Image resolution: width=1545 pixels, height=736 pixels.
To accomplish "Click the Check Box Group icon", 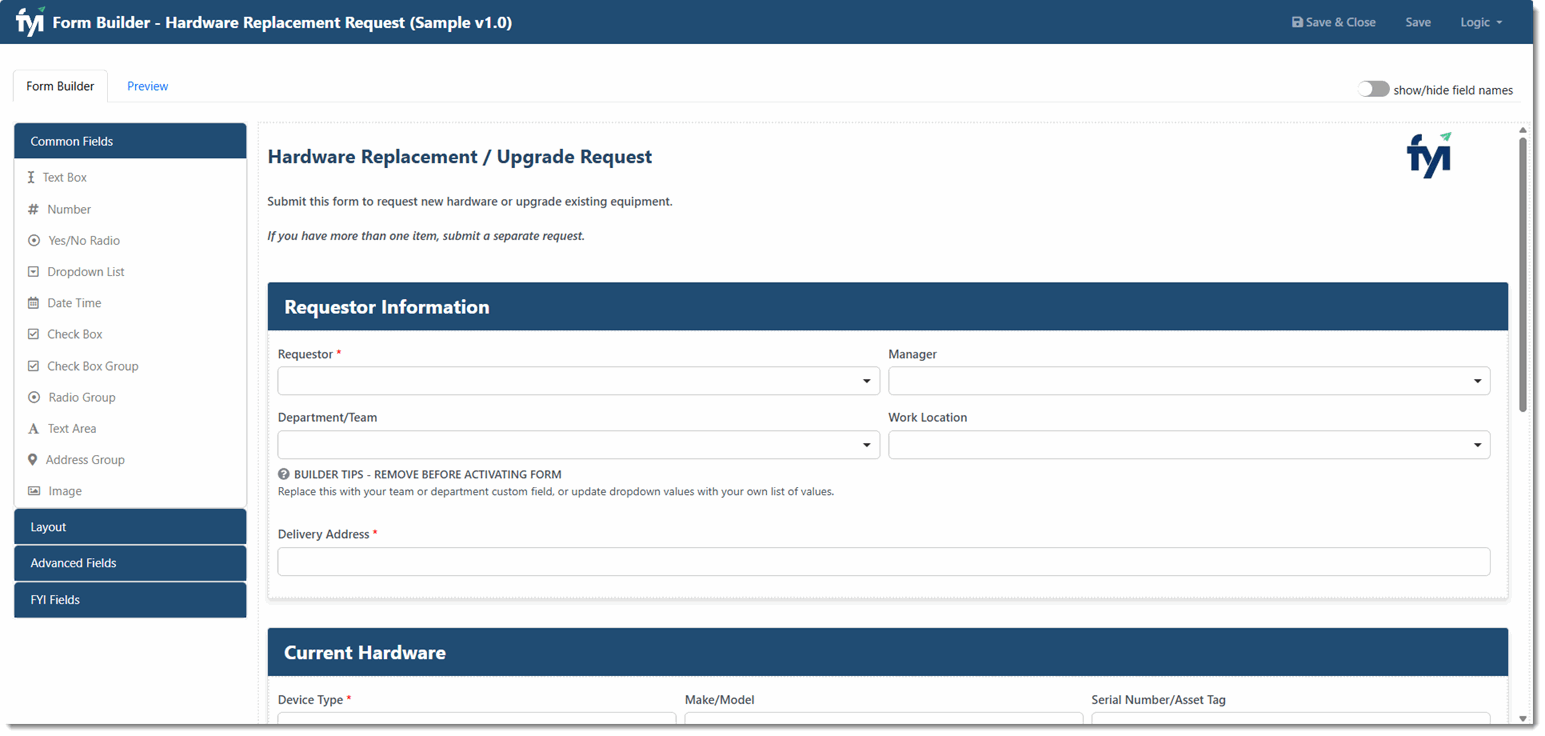I will (33, 366).
